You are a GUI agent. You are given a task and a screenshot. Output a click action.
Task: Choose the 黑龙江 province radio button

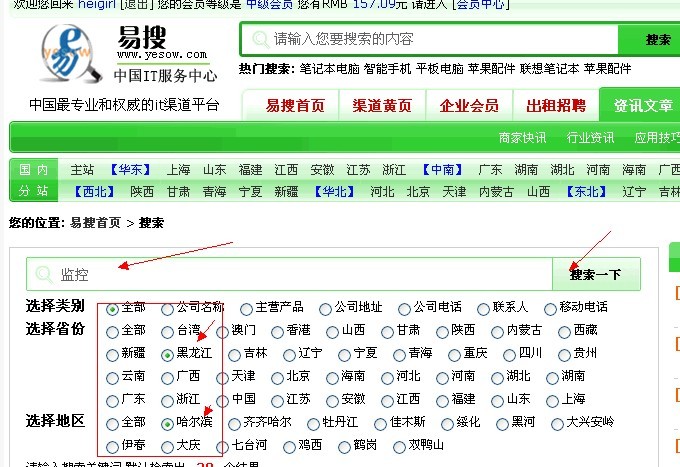(x=167, y=354)
